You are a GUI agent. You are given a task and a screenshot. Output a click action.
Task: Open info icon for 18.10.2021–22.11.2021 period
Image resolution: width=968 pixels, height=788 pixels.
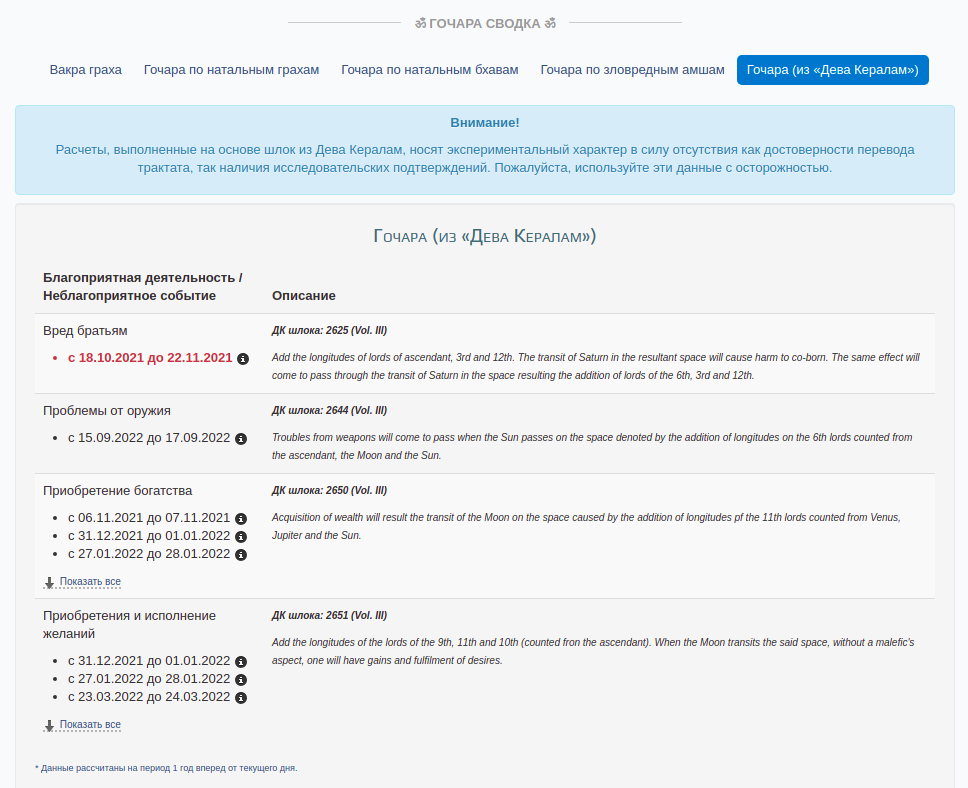pos(243,359)
